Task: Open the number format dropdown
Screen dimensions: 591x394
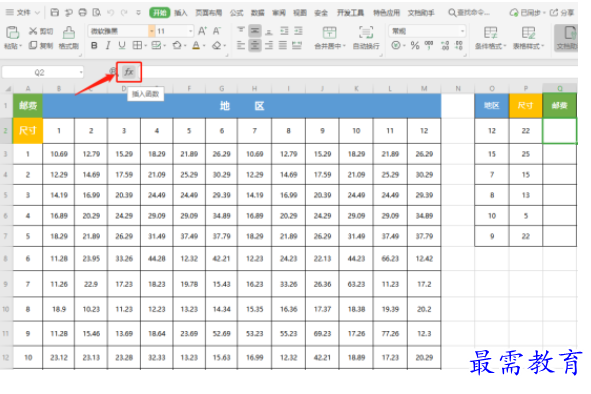Action: point(462,31)
